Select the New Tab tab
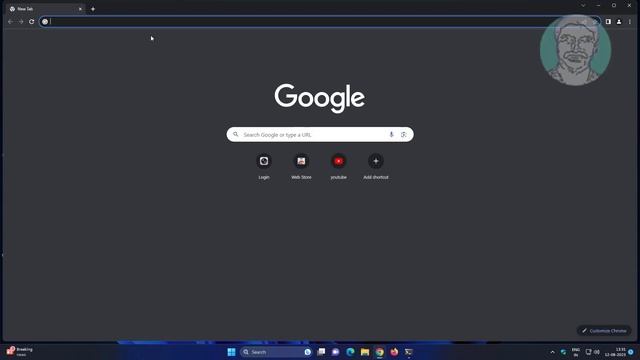 [44, 9]
